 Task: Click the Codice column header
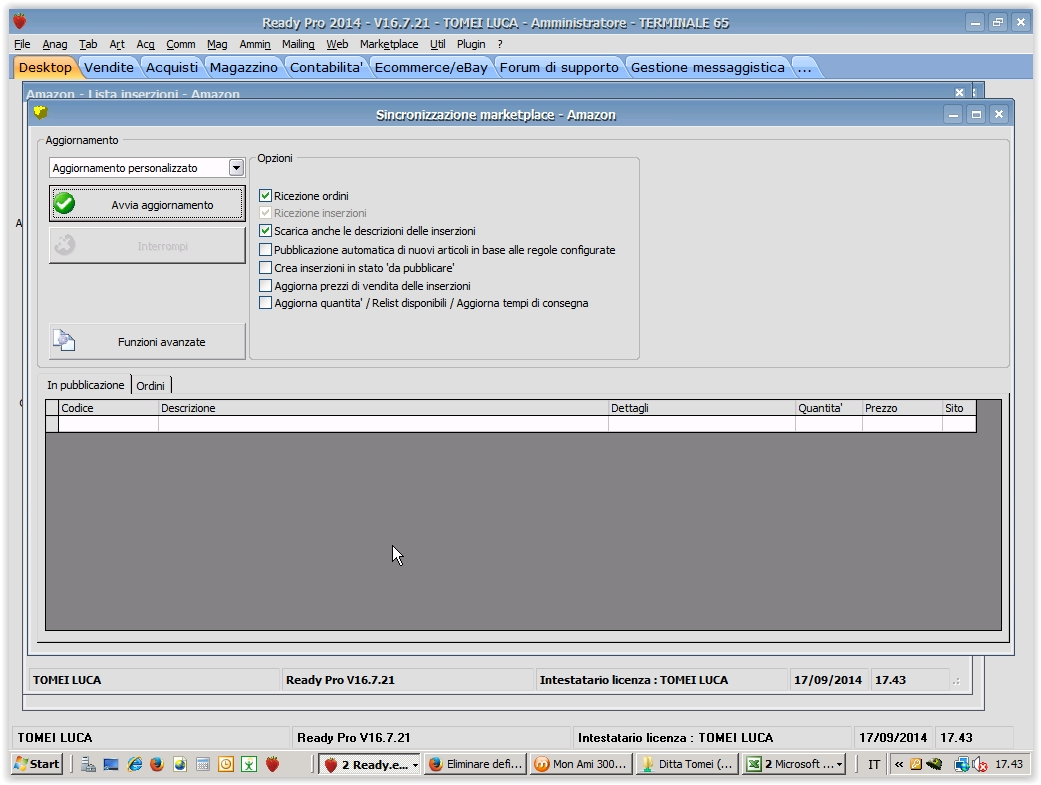(108, 408)
